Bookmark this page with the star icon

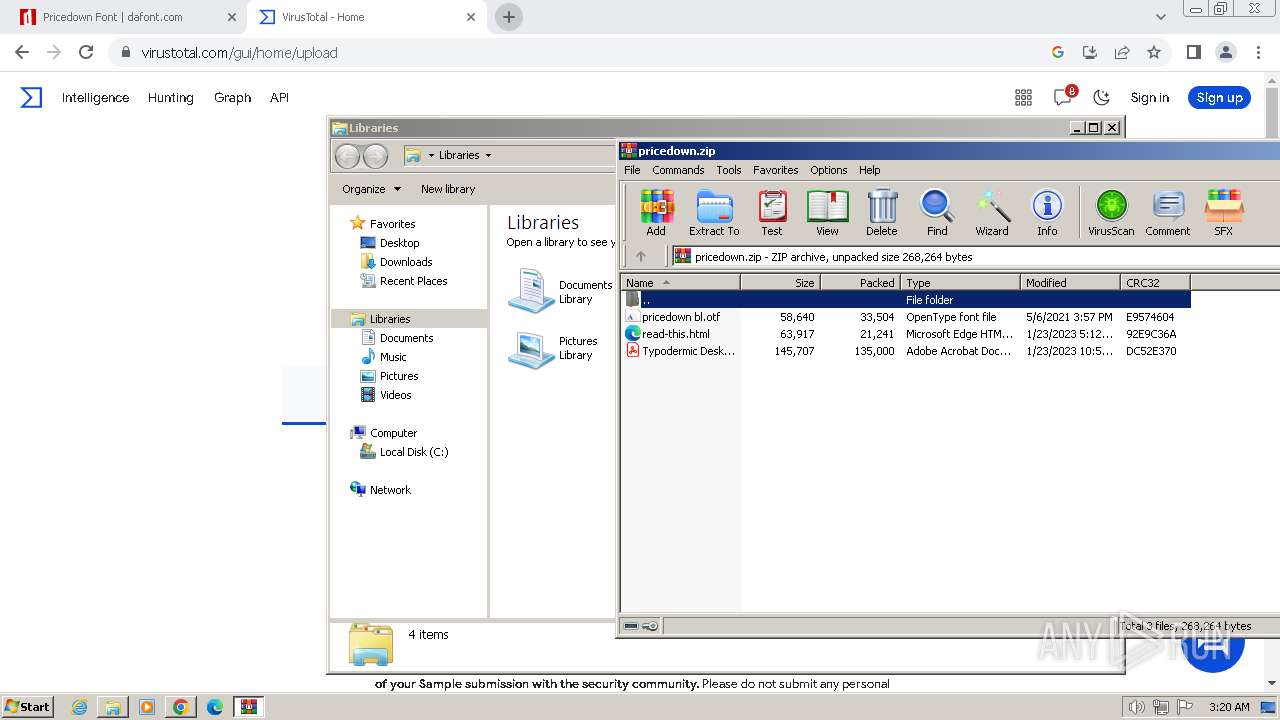1154,52
